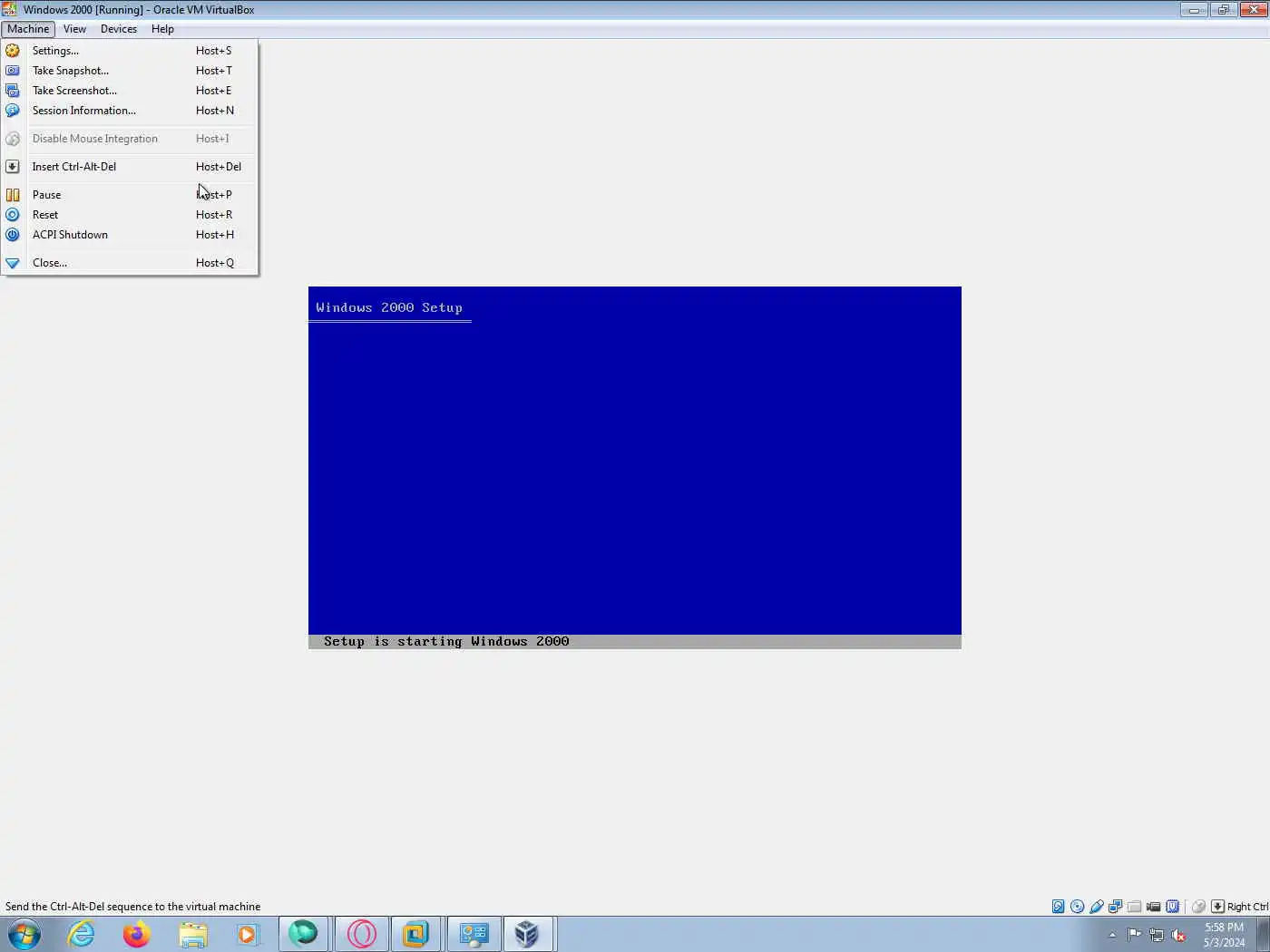Switch to Opera GX on the taskbar

coord(361,934)
